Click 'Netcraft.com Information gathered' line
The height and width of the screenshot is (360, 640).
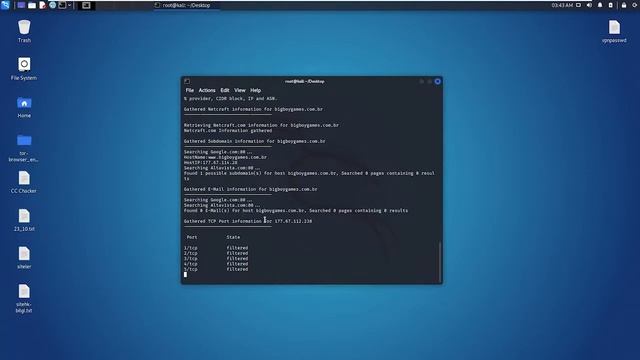click(x=228, y=131)
